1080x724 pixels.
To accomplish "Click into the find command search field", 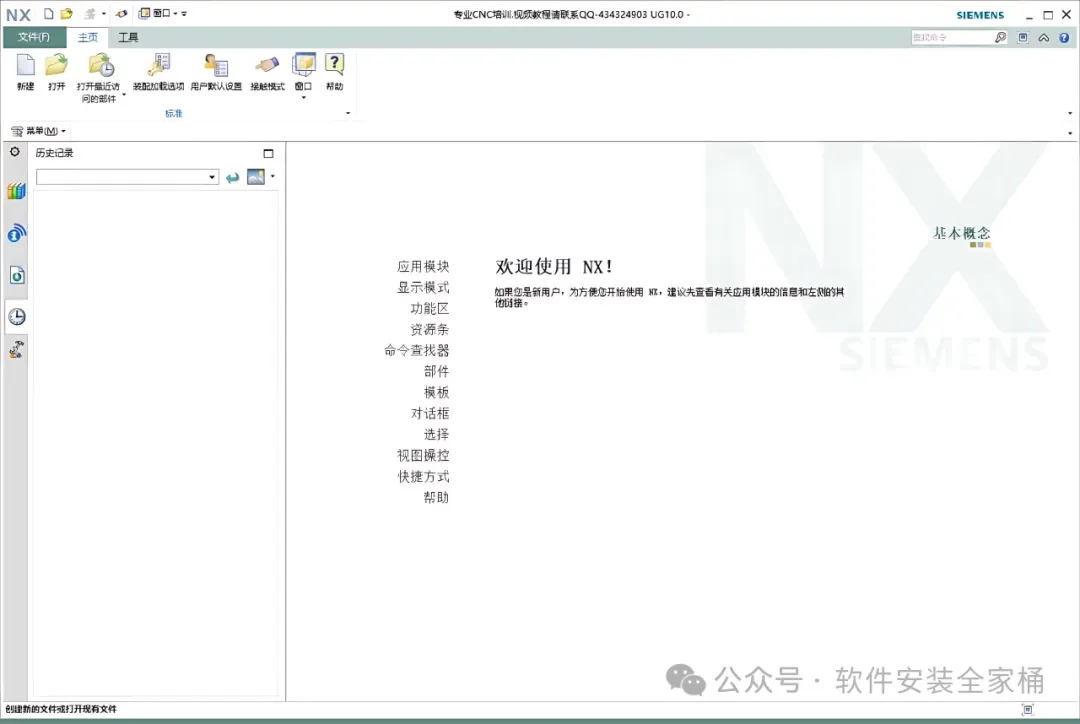I will [951, 37].
